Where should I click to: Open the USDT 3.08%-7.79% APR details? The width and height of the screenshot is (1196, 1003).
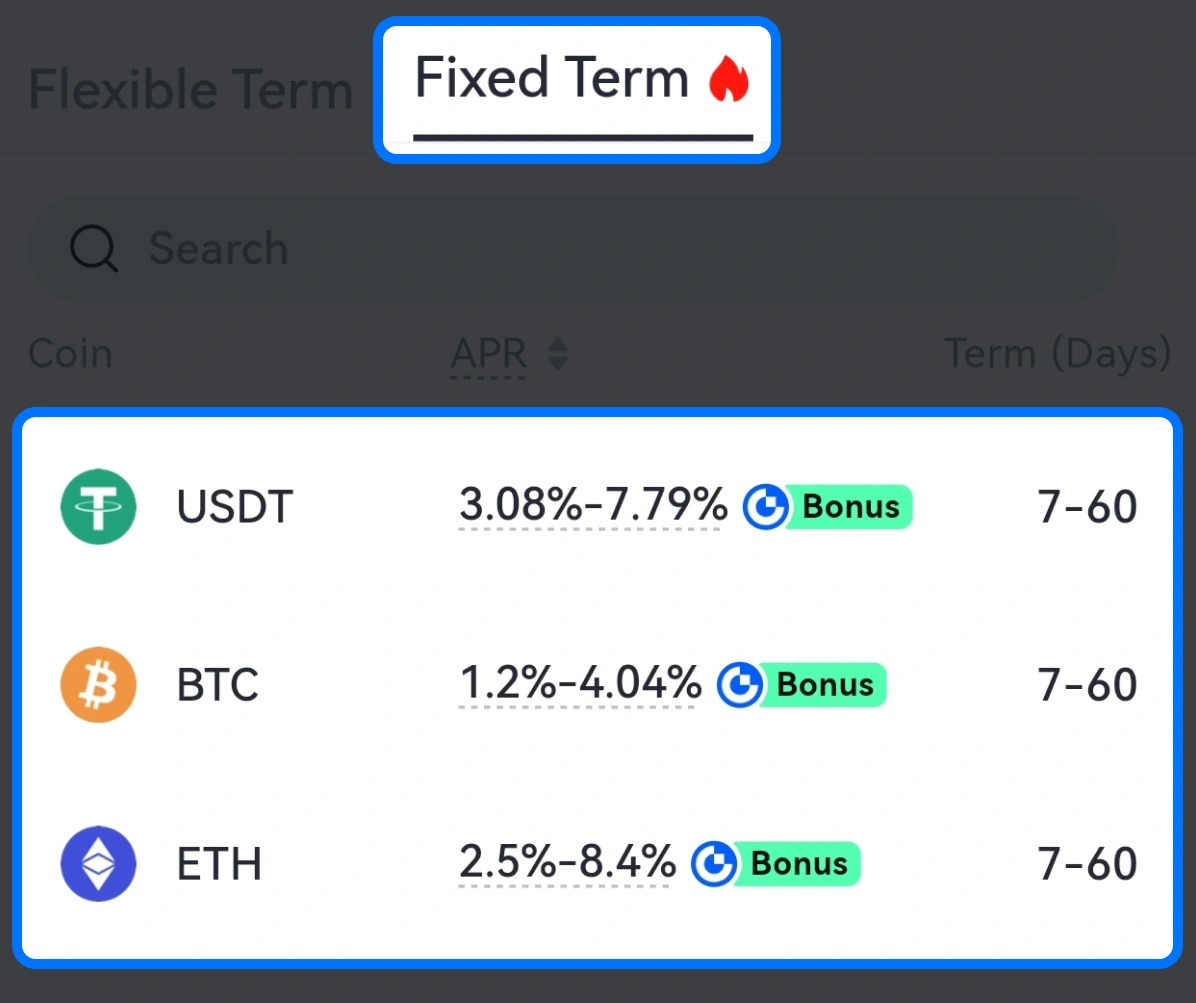tap(593, 507)
